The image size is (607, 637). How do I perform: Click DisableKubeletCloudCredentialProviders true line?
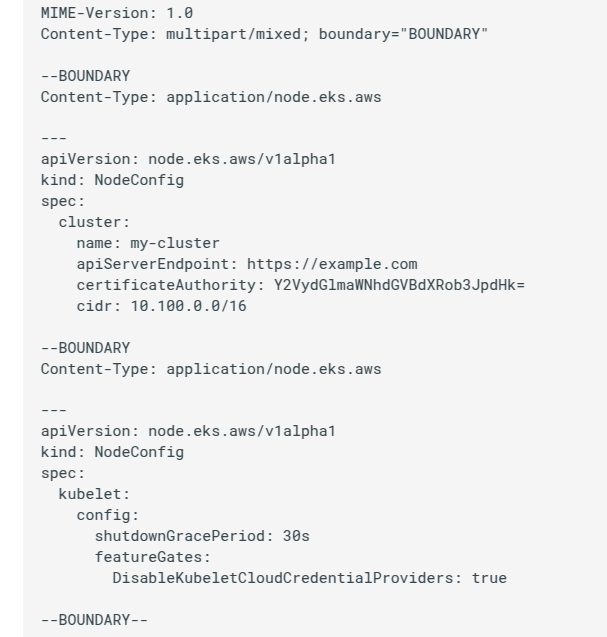310,578
